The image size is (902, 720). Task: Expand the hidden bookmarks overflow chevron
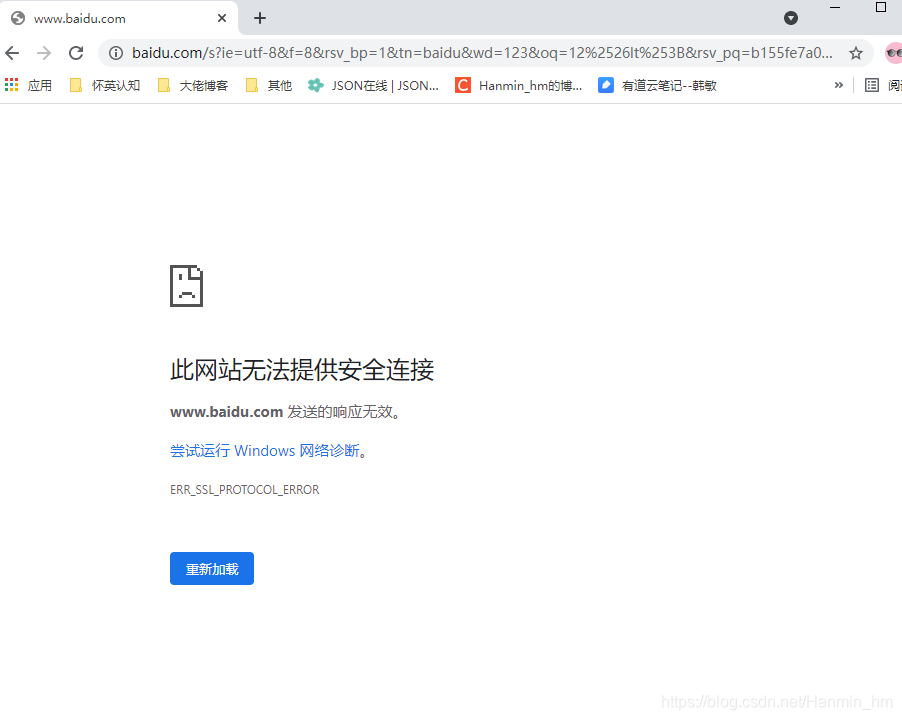[840, 85]
